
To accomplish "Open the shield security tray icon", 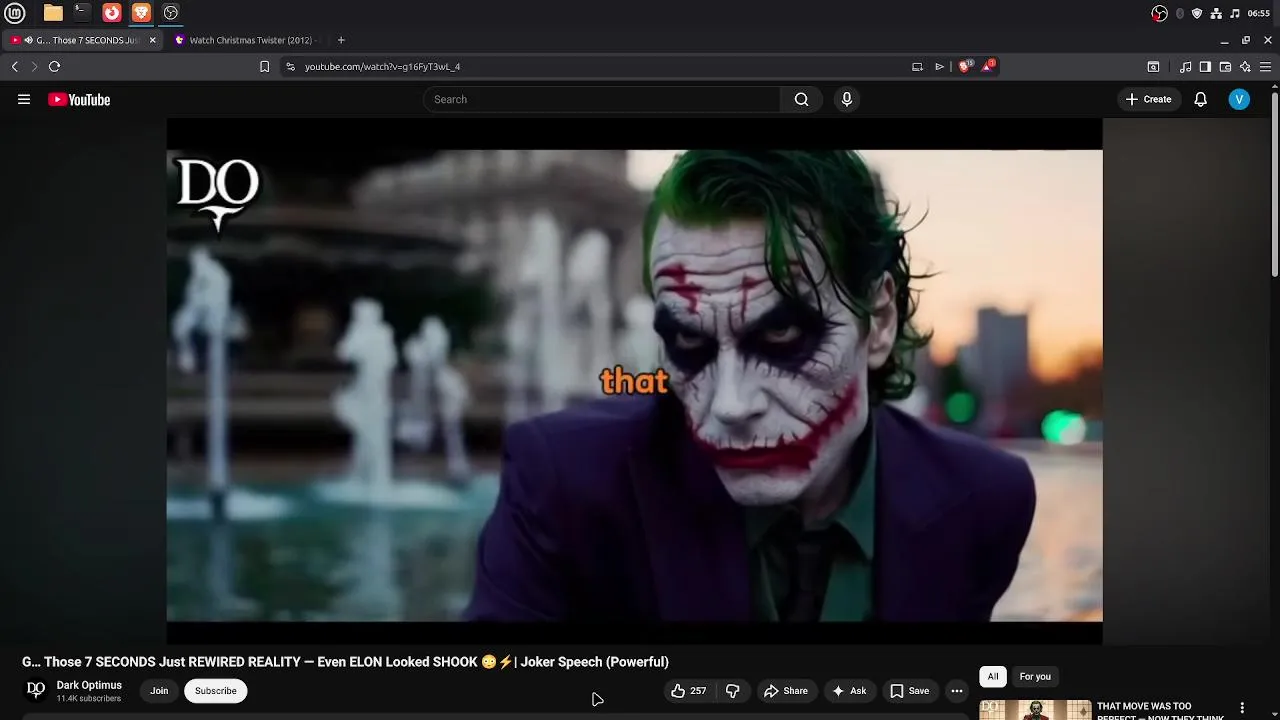I will click(1197, 13).
